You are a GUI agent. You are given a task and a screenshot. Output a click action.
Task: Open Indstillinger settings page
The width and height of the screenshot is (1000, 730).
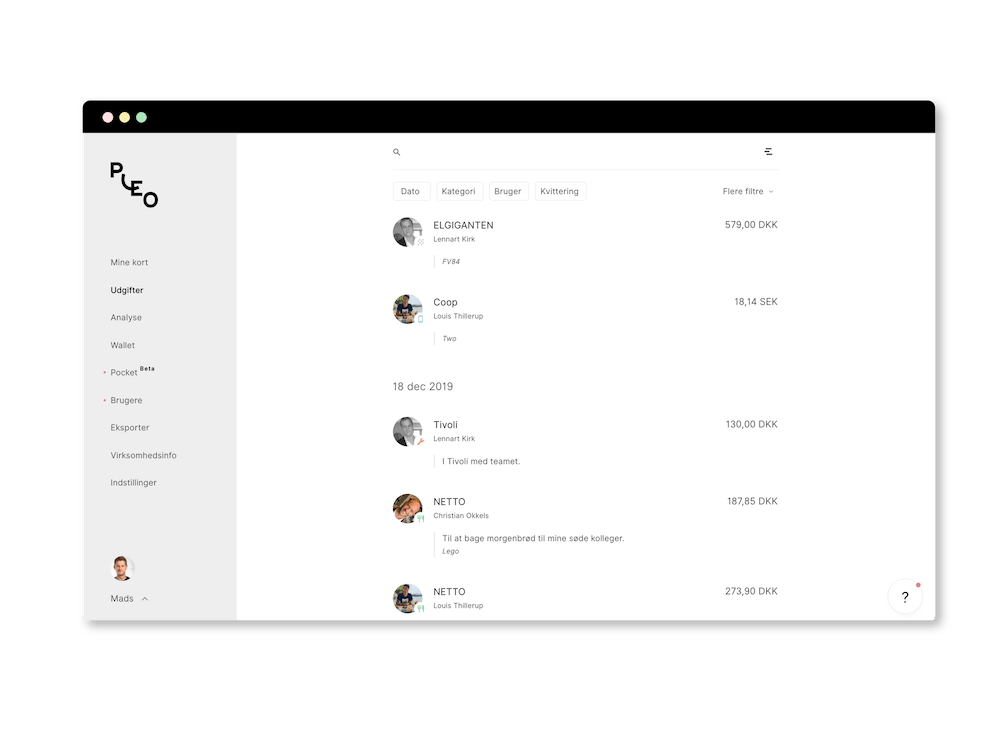point(133,483)
